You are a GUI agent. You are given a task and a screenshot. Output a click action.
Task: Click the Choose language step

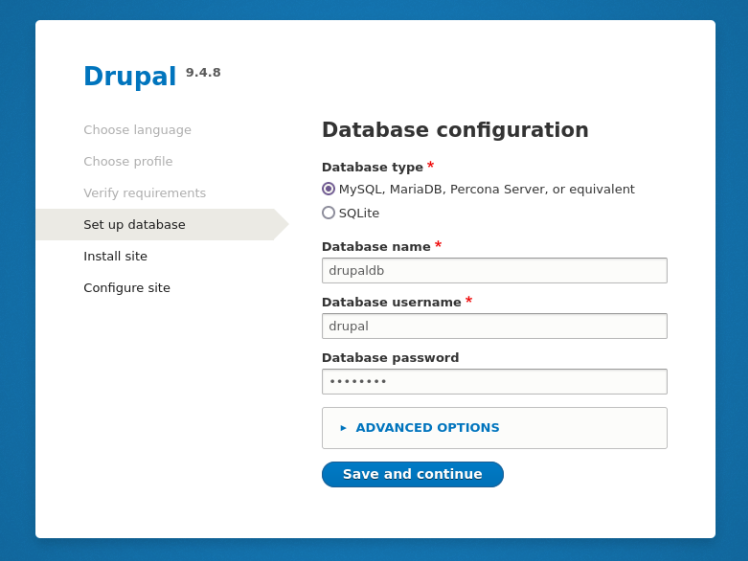click(x=137, y=130)
